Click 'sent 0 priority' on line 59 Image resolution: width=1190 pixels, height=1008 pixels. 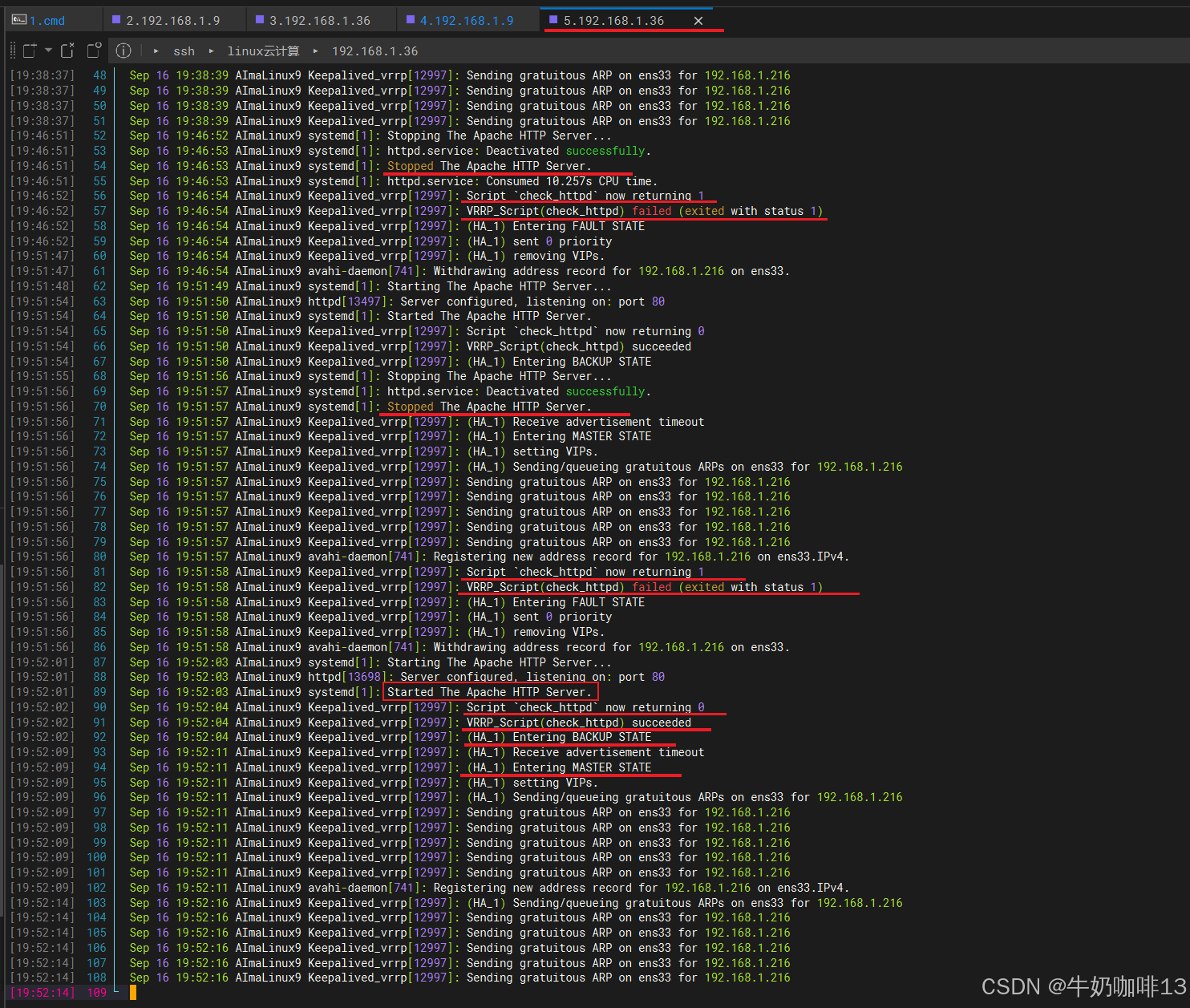pyautogui.click(x=562, y=241)
